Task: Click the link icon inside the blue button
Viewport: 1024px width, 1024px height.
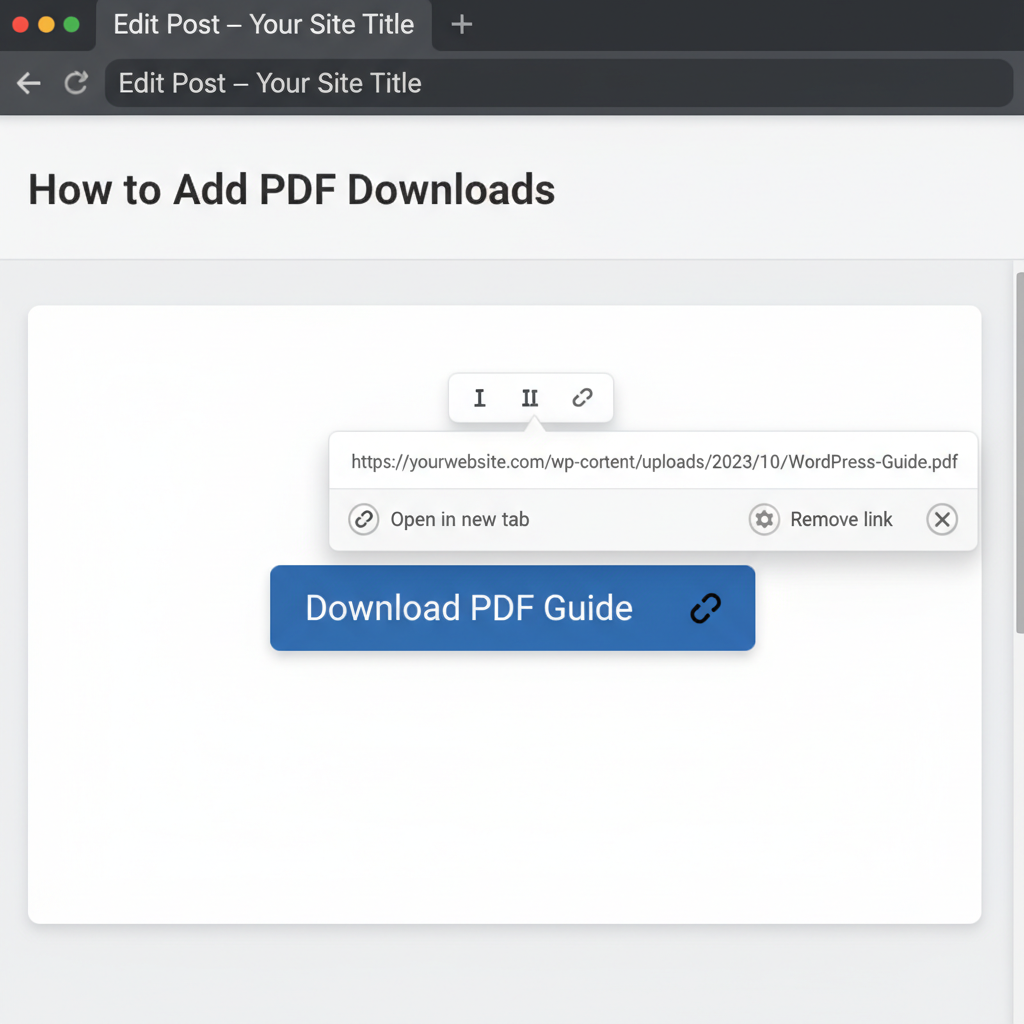Action: click(706, 608)
